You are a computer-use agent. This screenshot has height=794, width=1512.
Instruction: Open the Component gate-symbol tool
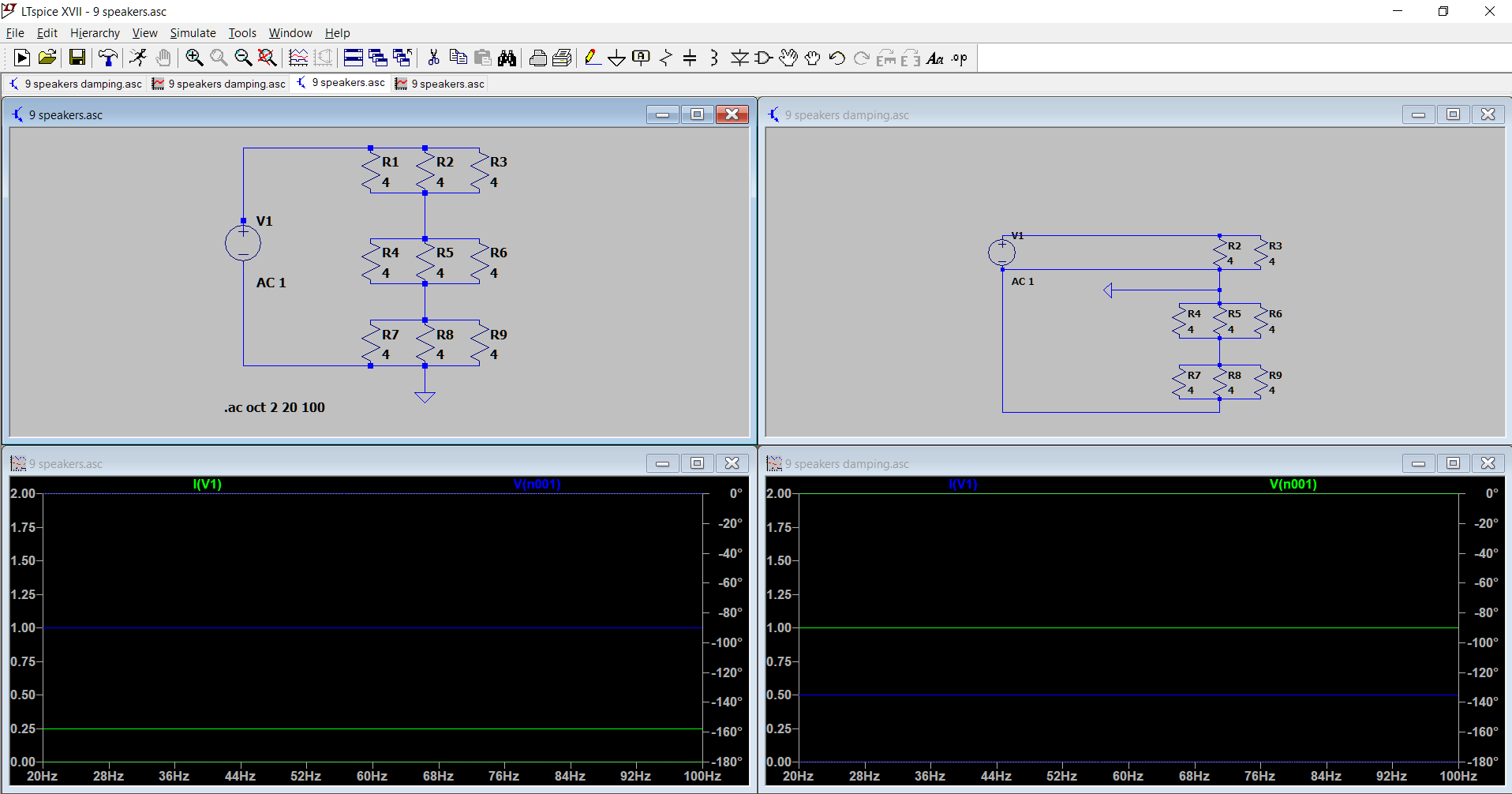point(763,58)
